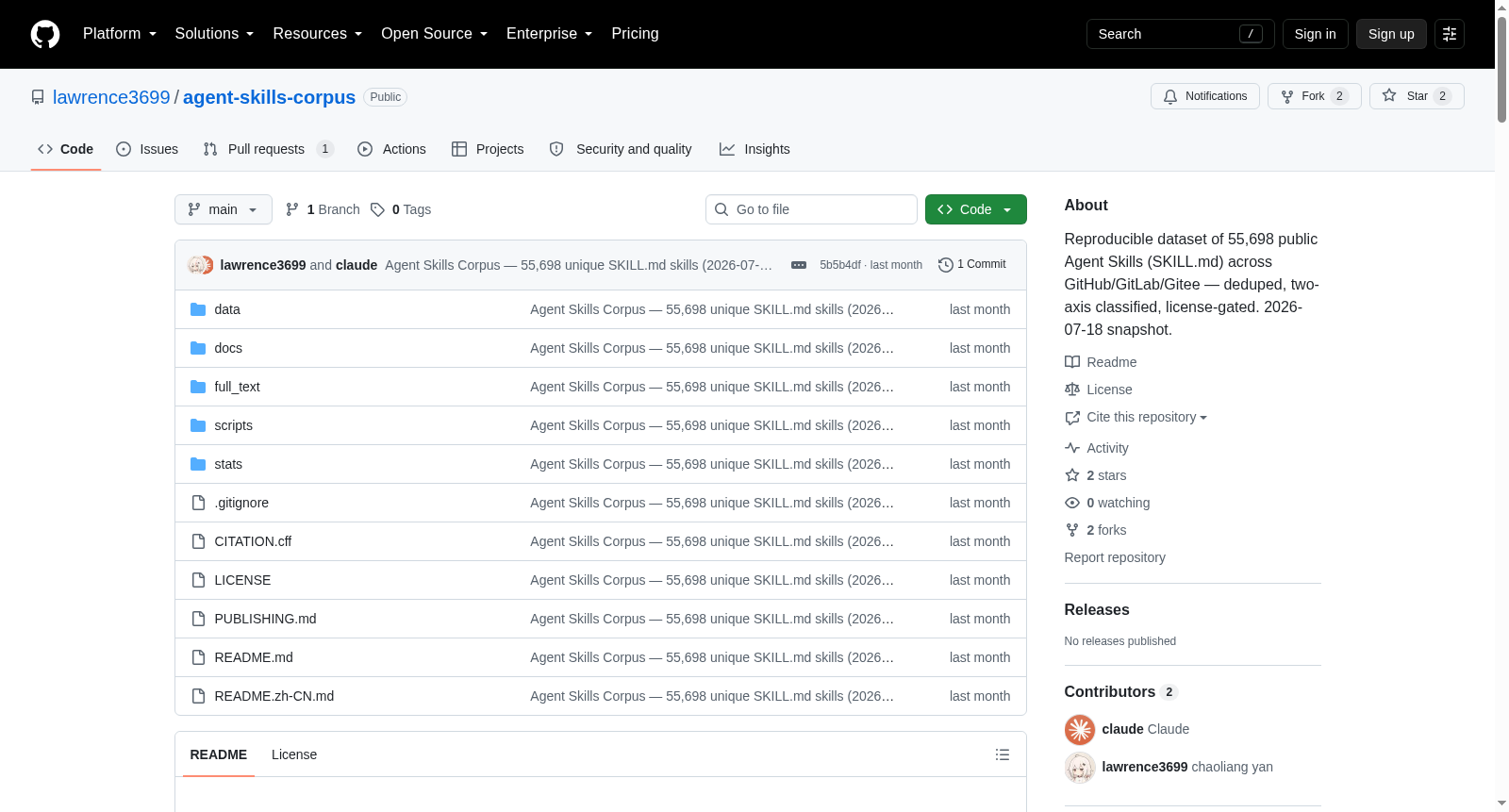The height and width of the screenshot is (812, 1509).
Task: Open the agent-skills-corpus repository link
Action: [269, 97]
